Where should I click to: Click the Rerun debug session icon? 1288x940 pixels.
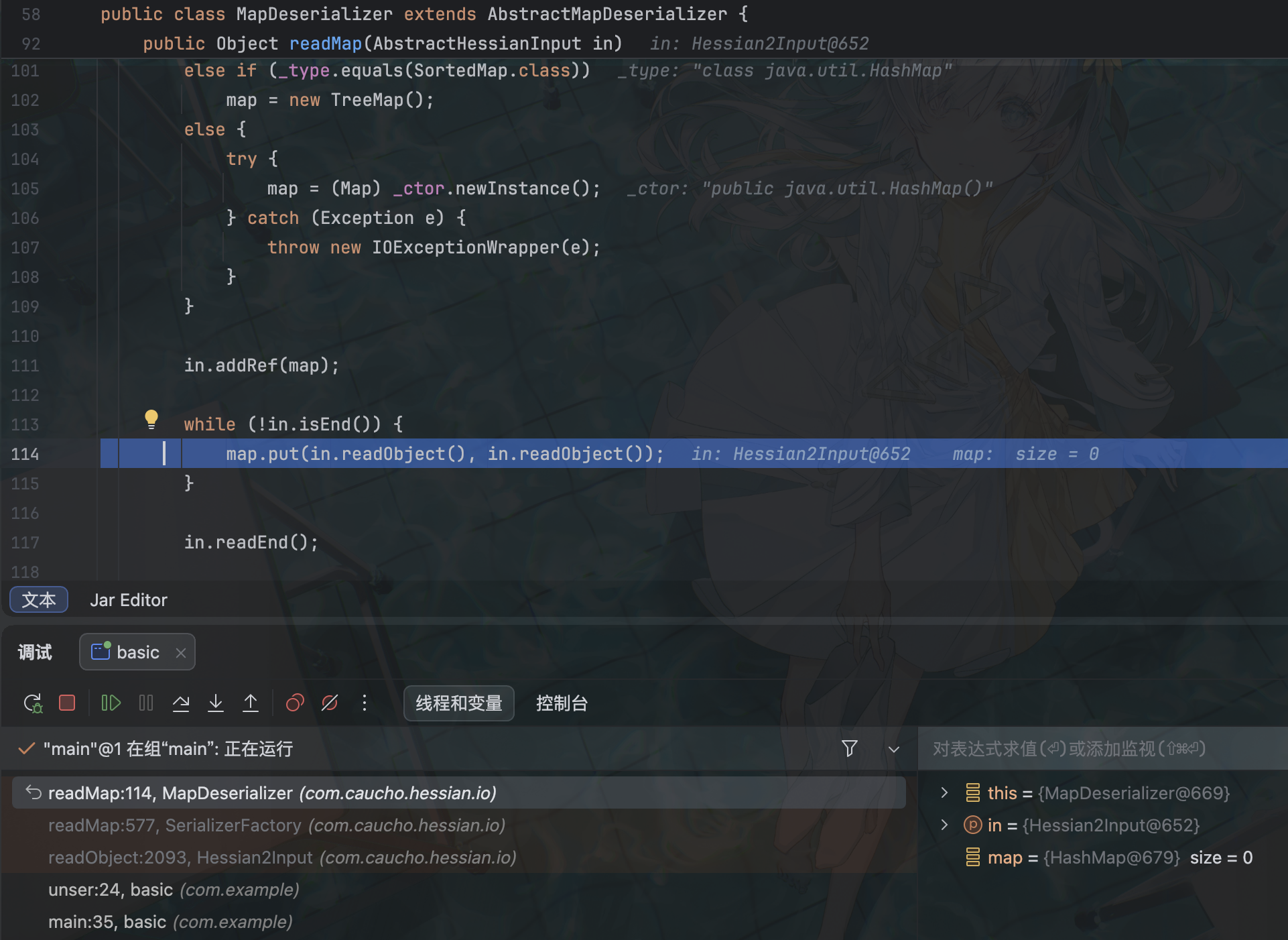[x=33, y=703]
